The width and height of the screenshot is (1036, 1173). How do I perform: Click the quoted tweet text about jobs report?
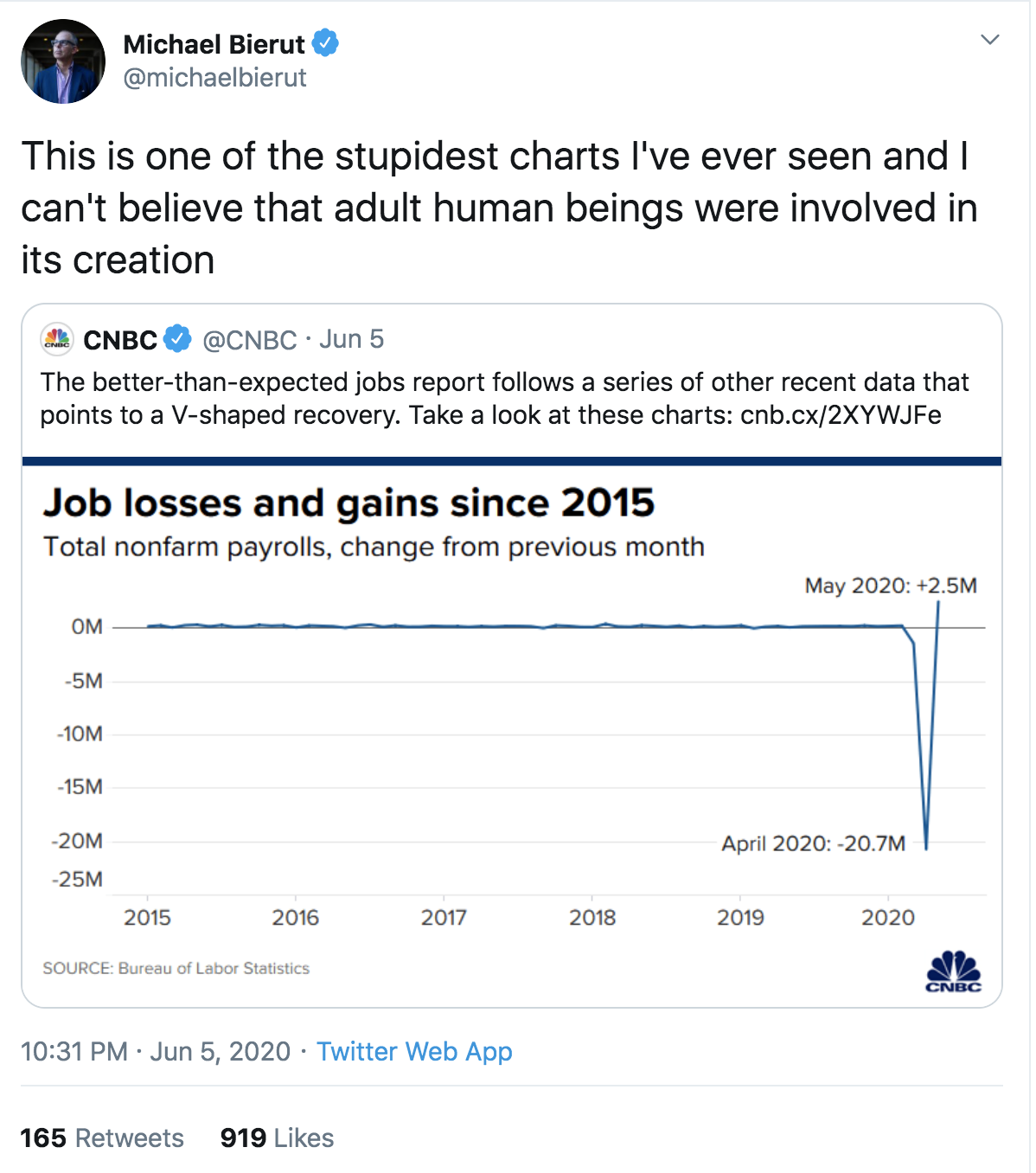504,398
